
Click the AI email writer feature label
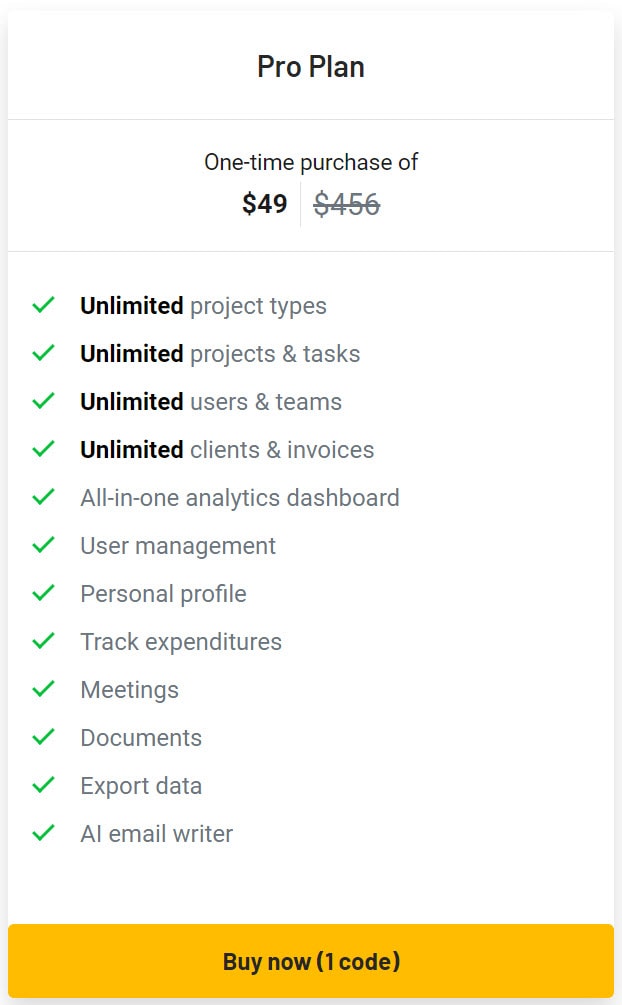(x=156, y=833)
